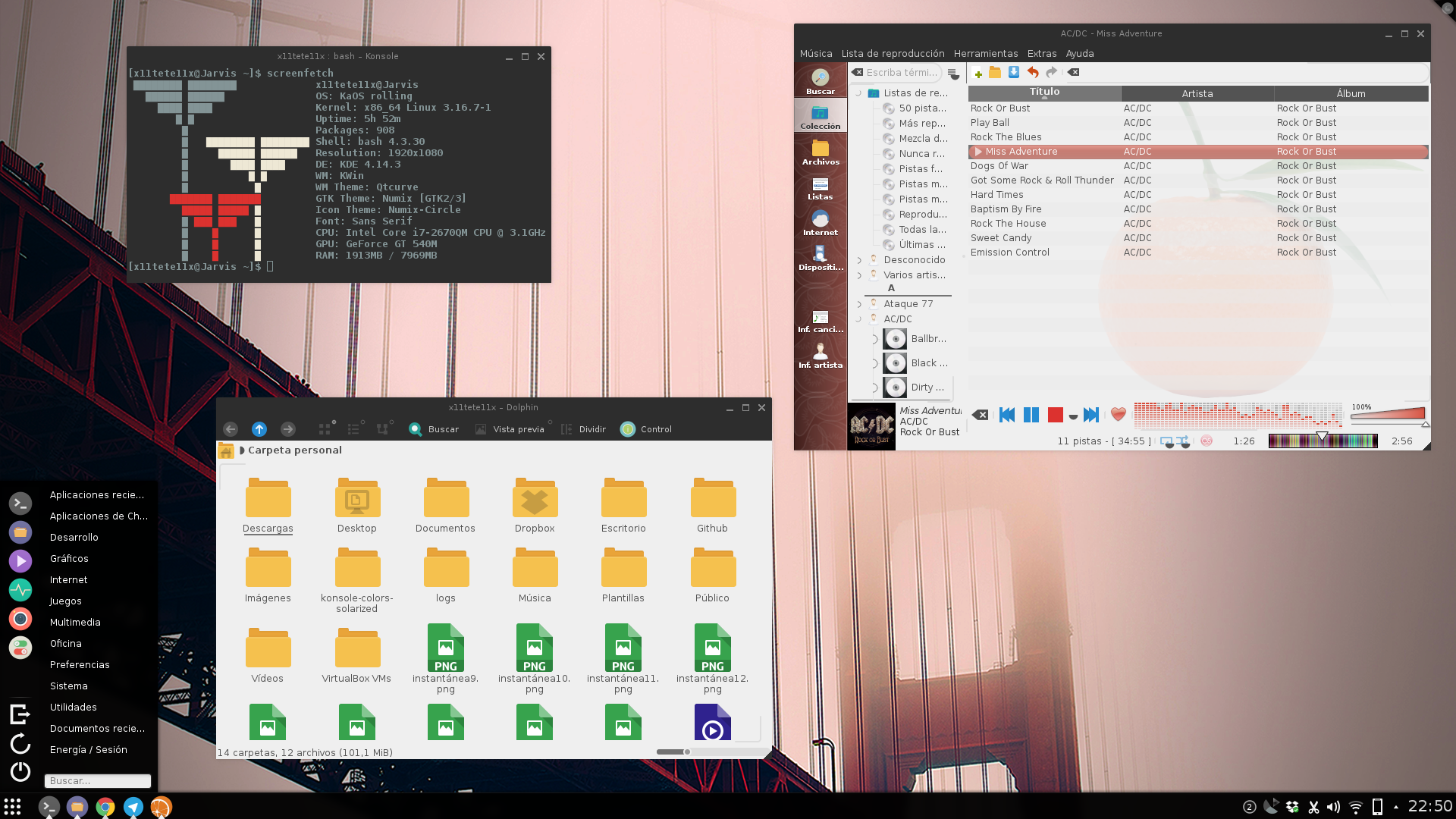Expand the Desconocido artist node
The width and height of the screenshot is (1456, 819).
(859, 260)
